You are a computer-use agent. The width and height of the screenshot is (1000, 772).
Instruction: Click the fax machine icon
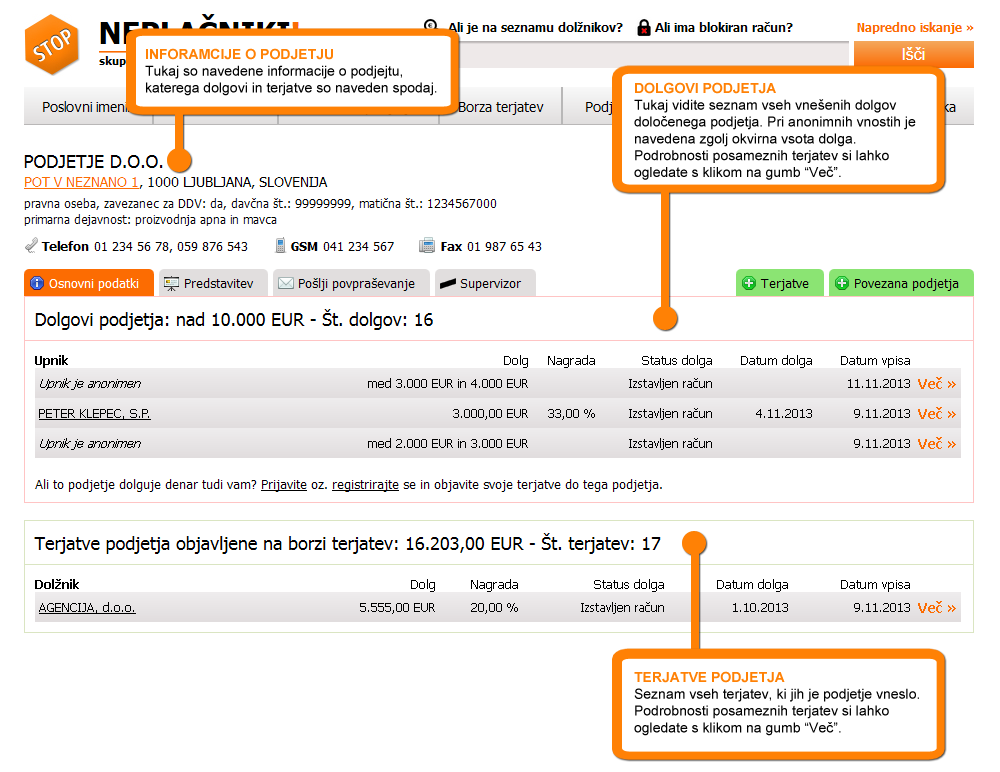427,246
